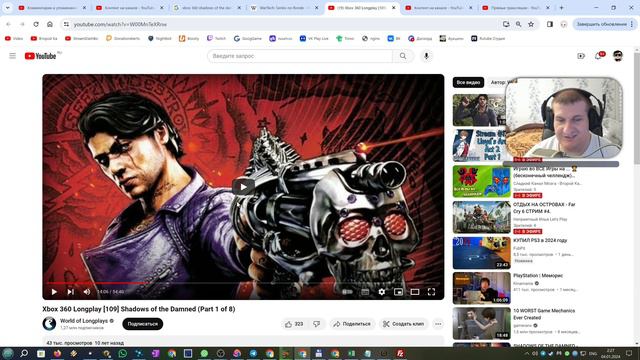Open a new browser tab
The image size is (640, 360).
(562, 8)
